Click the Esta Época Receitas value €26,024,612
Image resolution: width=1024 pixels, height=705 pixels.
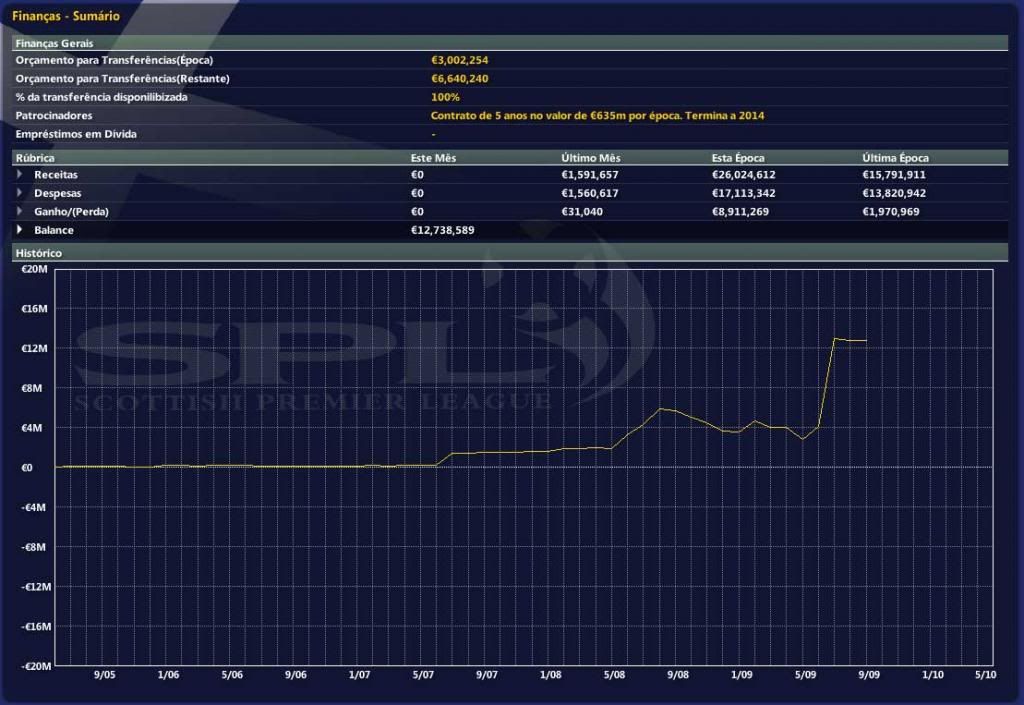pos(744,175)
